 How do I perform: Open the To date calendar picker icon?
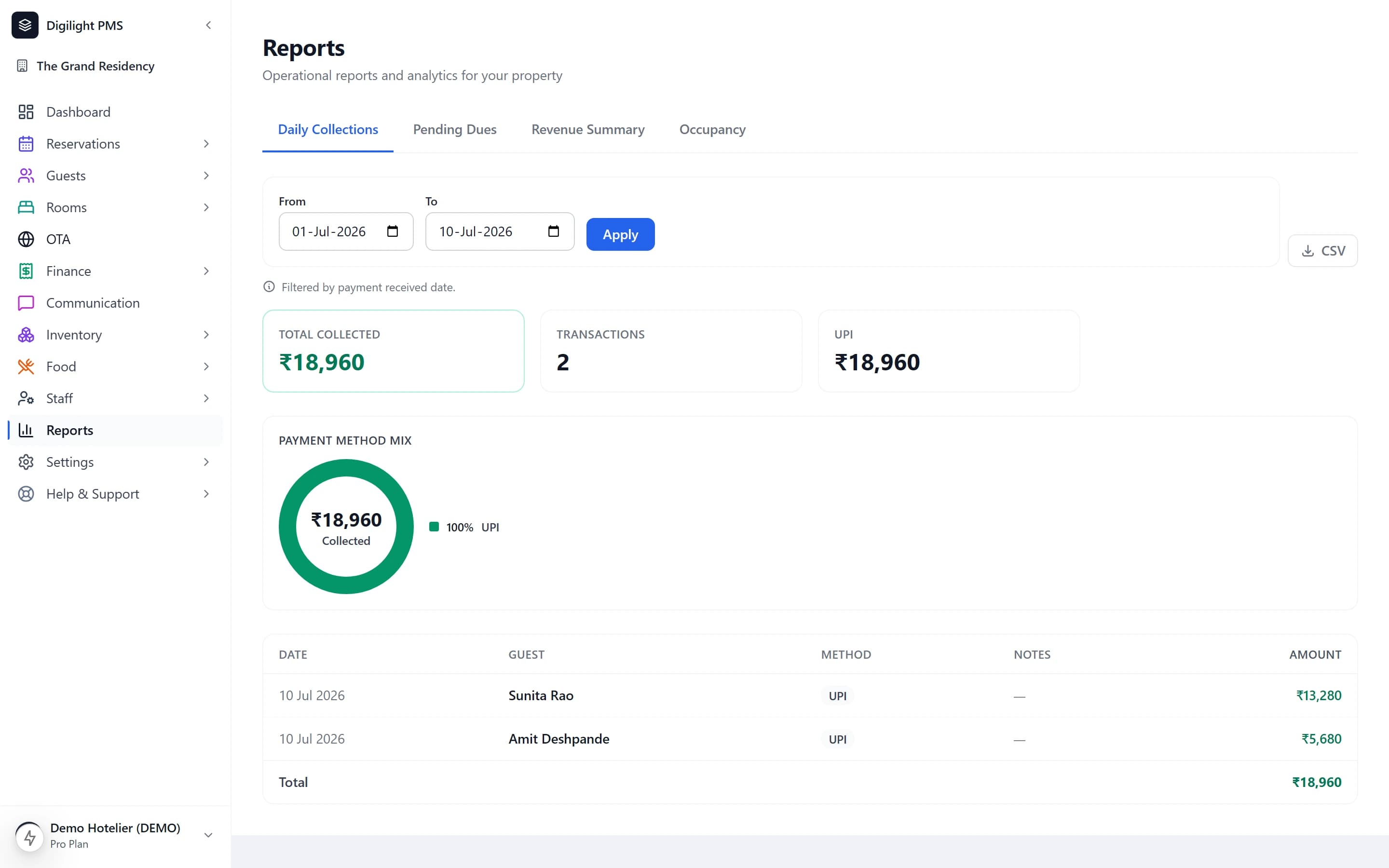(x=553, y=231)
